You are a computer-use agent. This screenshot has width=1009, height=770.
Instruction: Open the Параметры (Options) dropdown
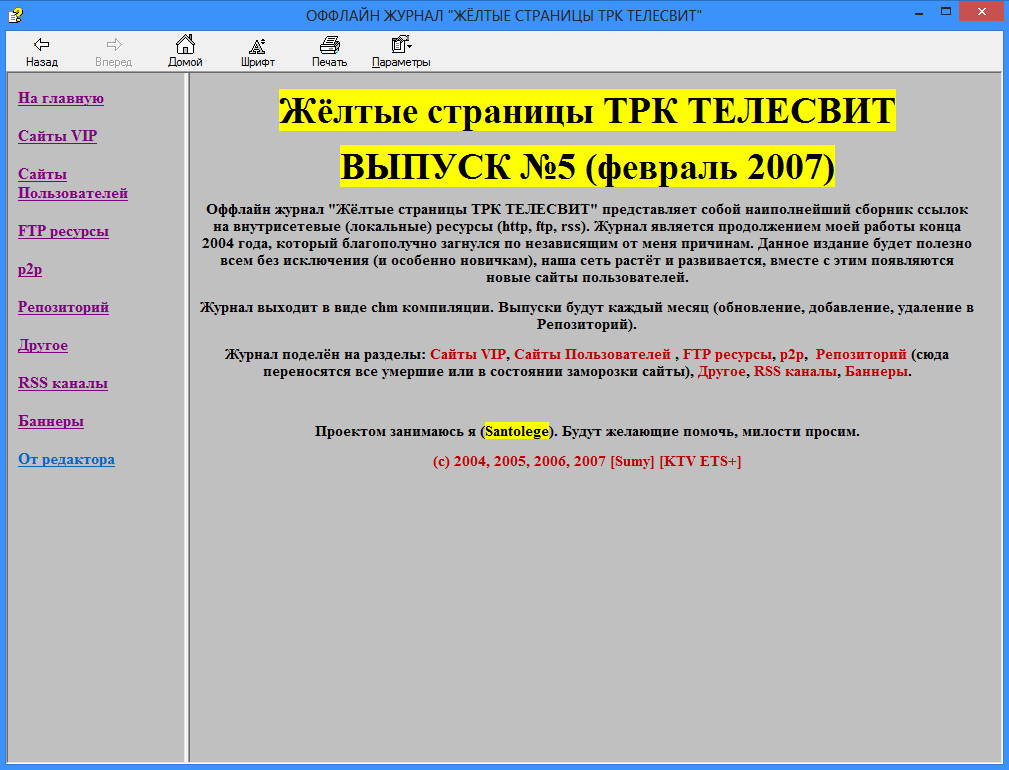(401, 51)
